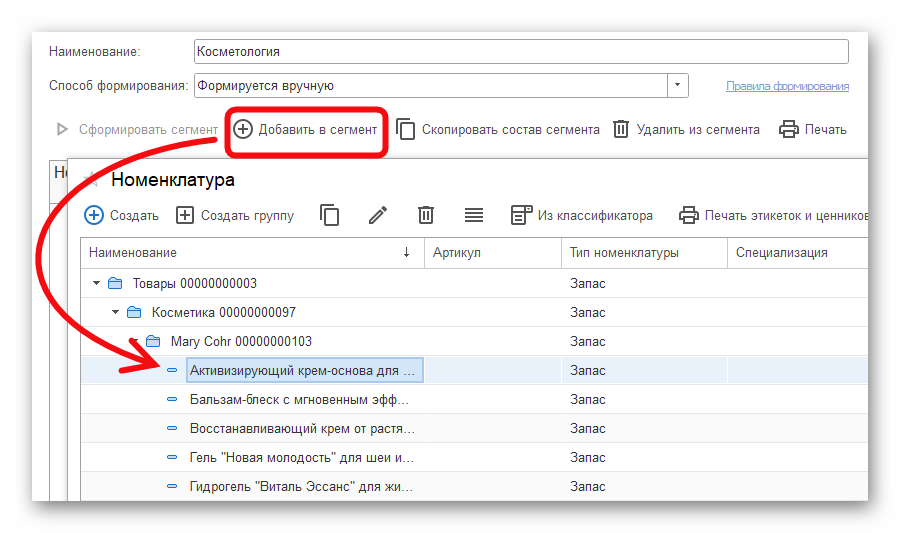Select Бальзам-блеск с мгновенным эфф… item
This screenshot has width=900, height=533.
point(299,400)
